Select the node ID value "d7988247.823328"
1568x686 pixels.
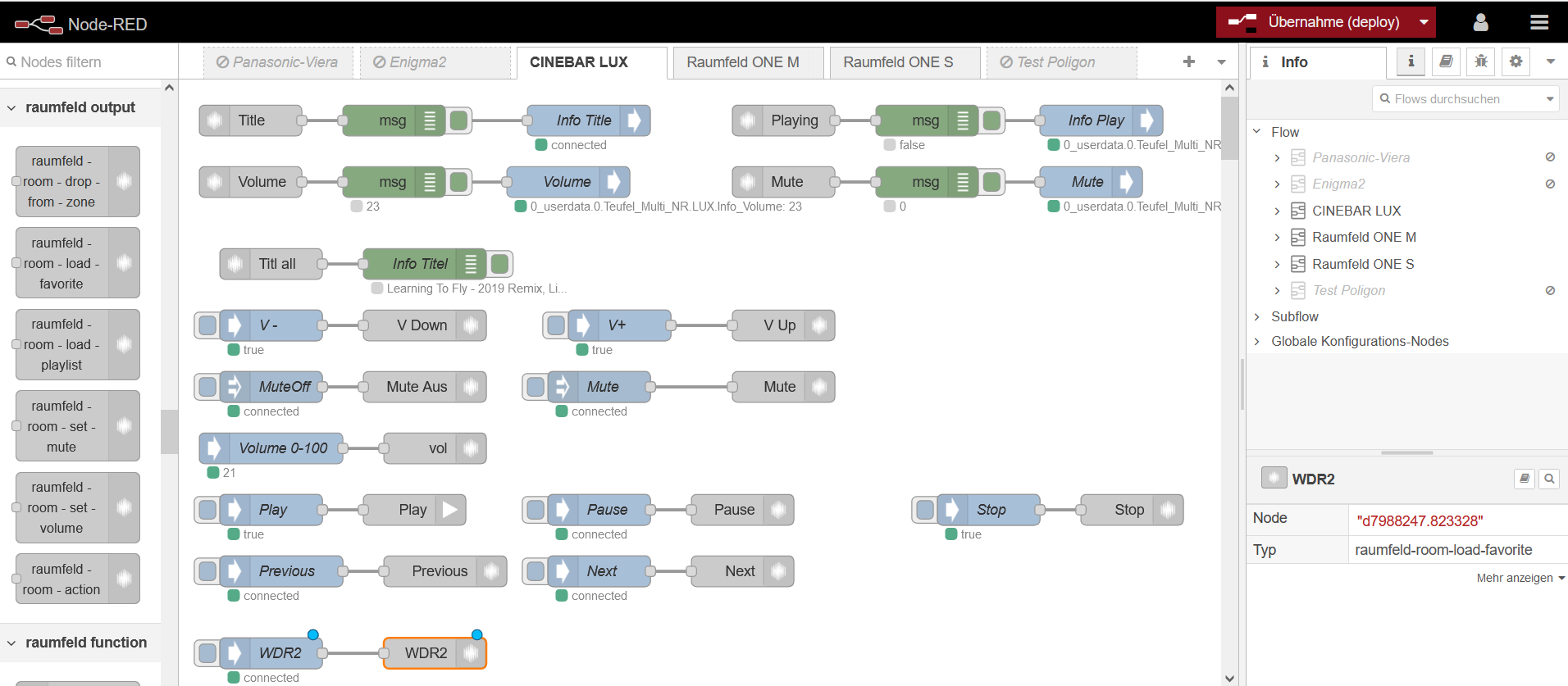click(1420, 521)
